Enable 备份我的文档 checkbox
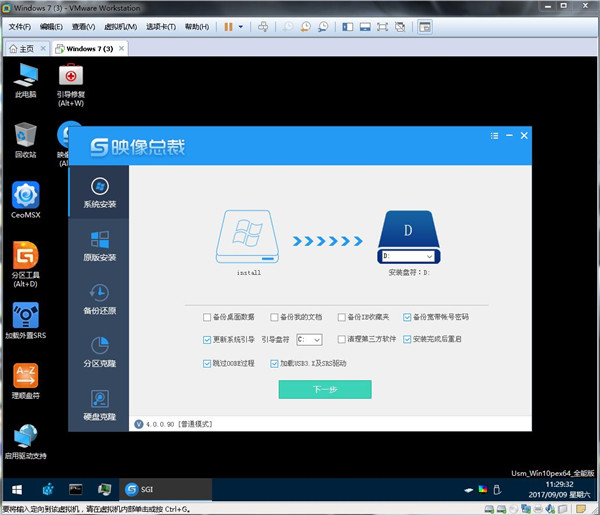The image size is (600, 515). click(x=274, y=317)
